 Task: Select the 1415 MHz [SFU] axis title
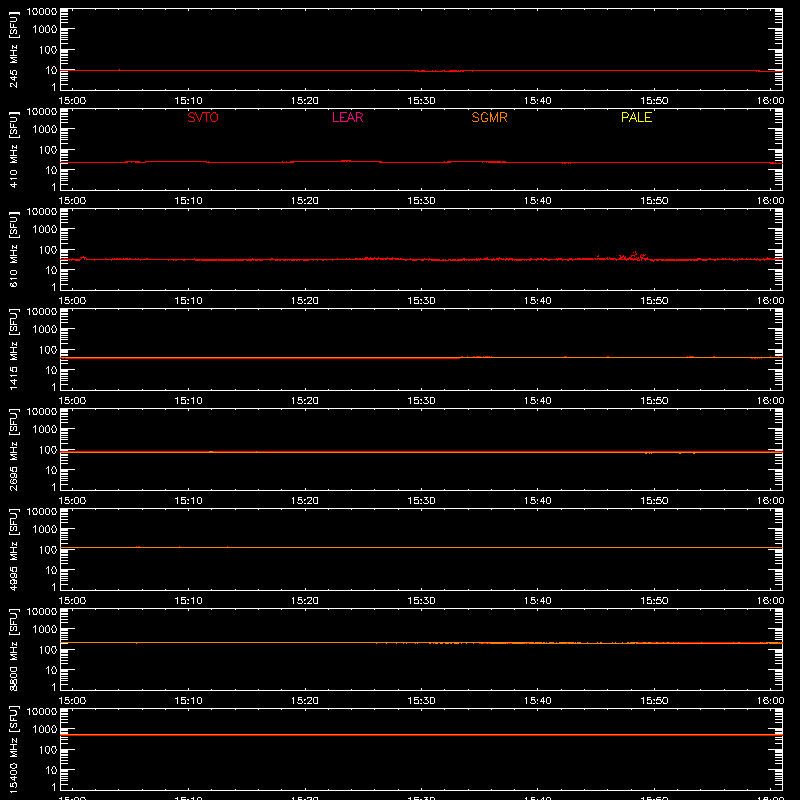click(x=13, y=349)
